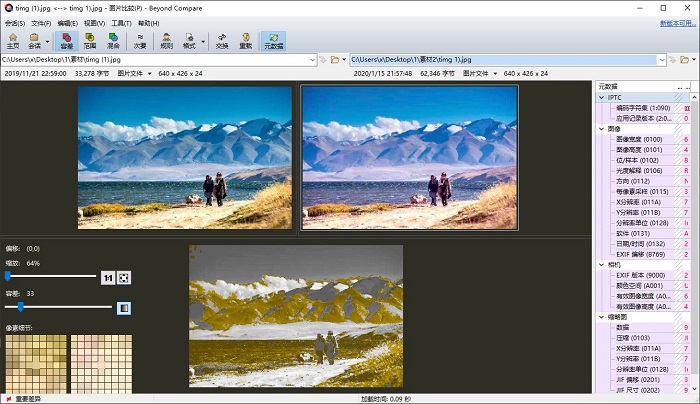The width and height of the screenshot is (700, 404).
Task: Collapse the IPTC metadata group
Action: (601, 98)
